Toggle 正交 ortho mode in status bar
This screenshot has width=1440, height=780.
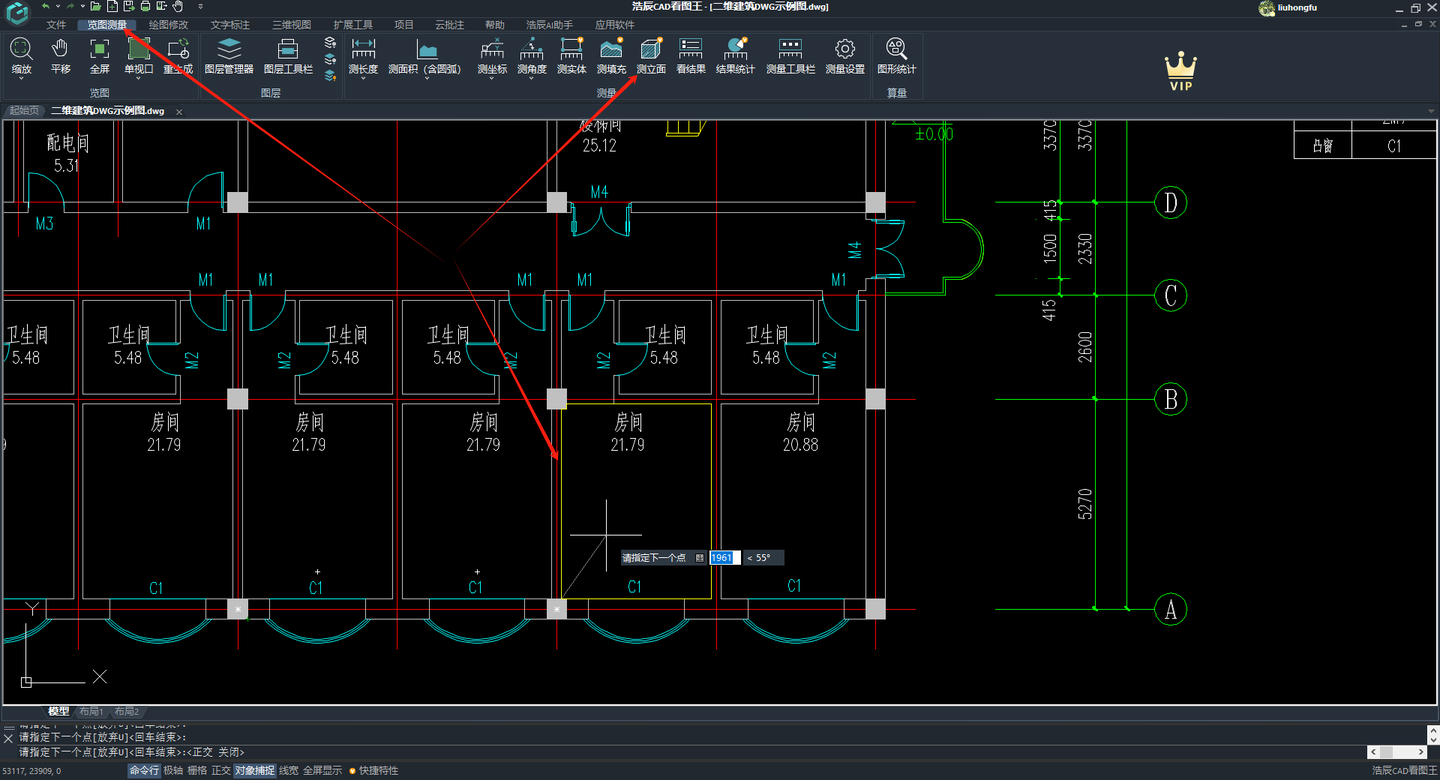(221, 770)
